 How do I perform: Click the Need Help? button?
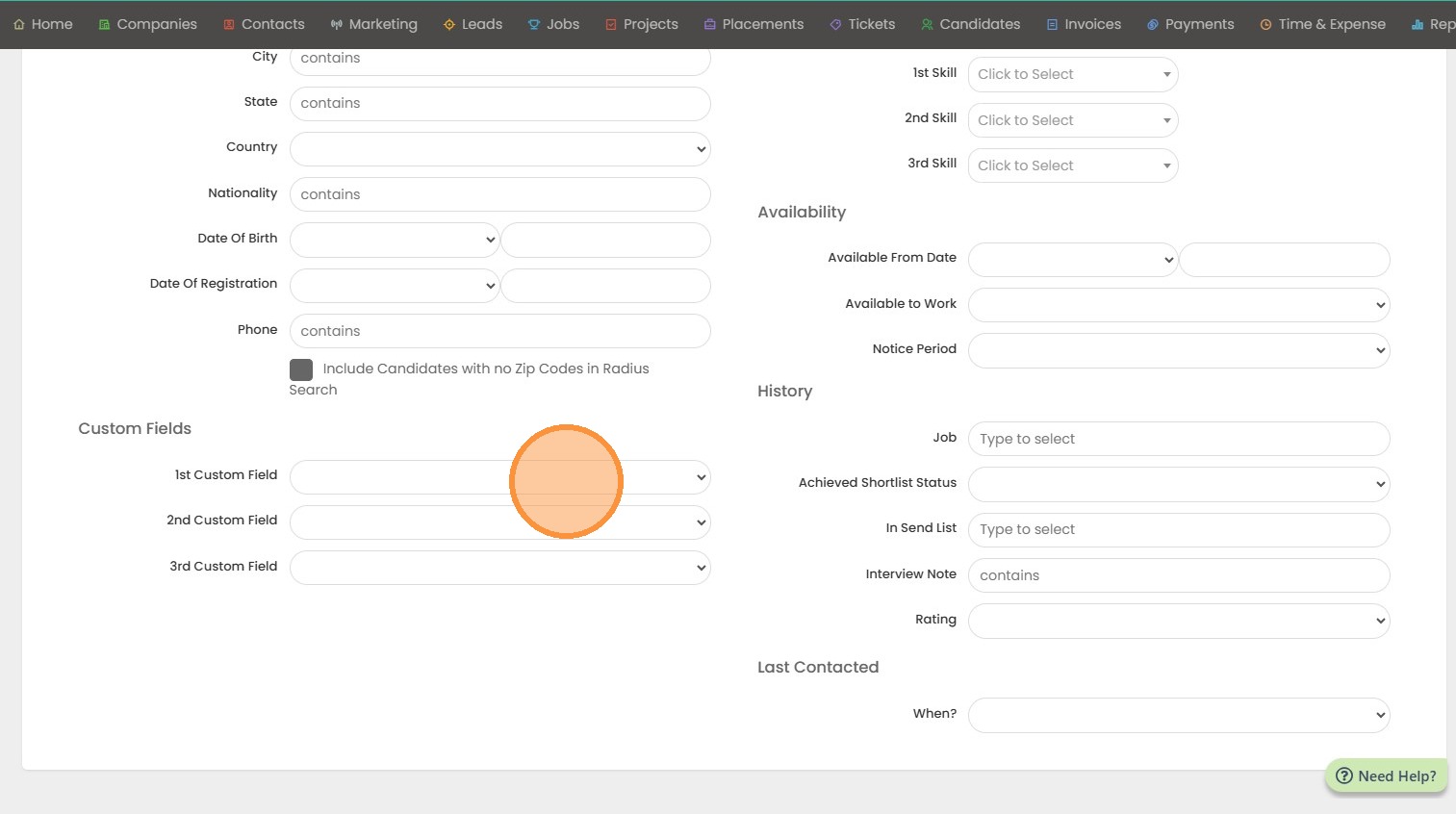1386,776
